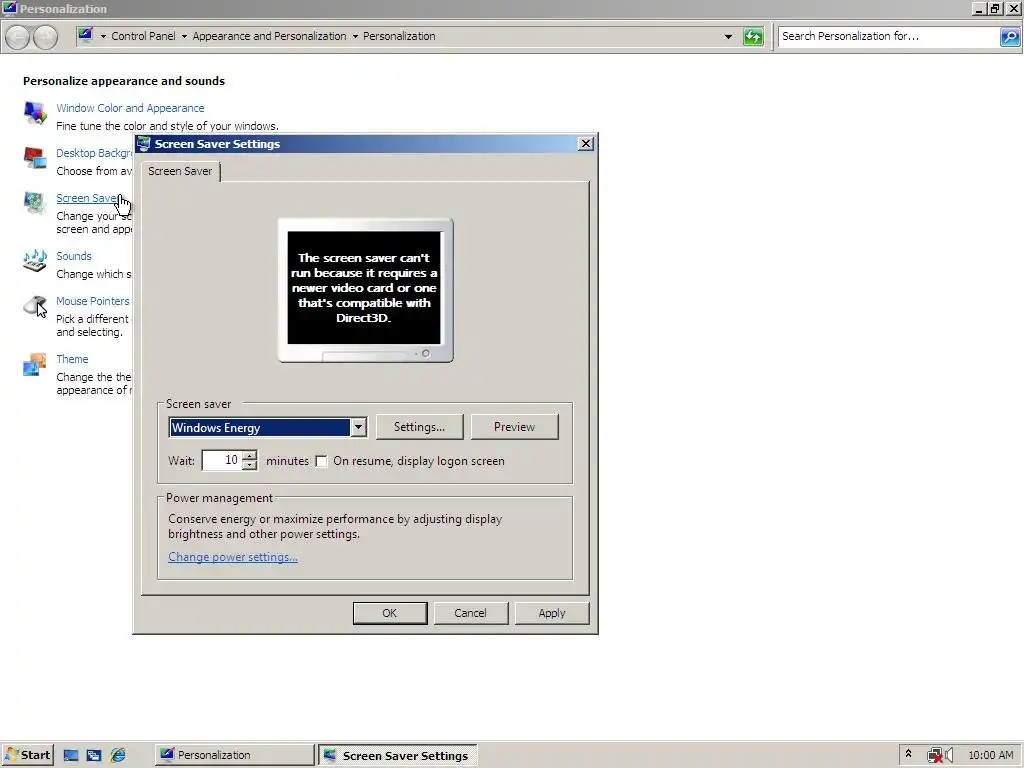The height and width of the screenshot is (768, 1024).
Task: Click the Personalization window title icon
Action: pos(10,8)
